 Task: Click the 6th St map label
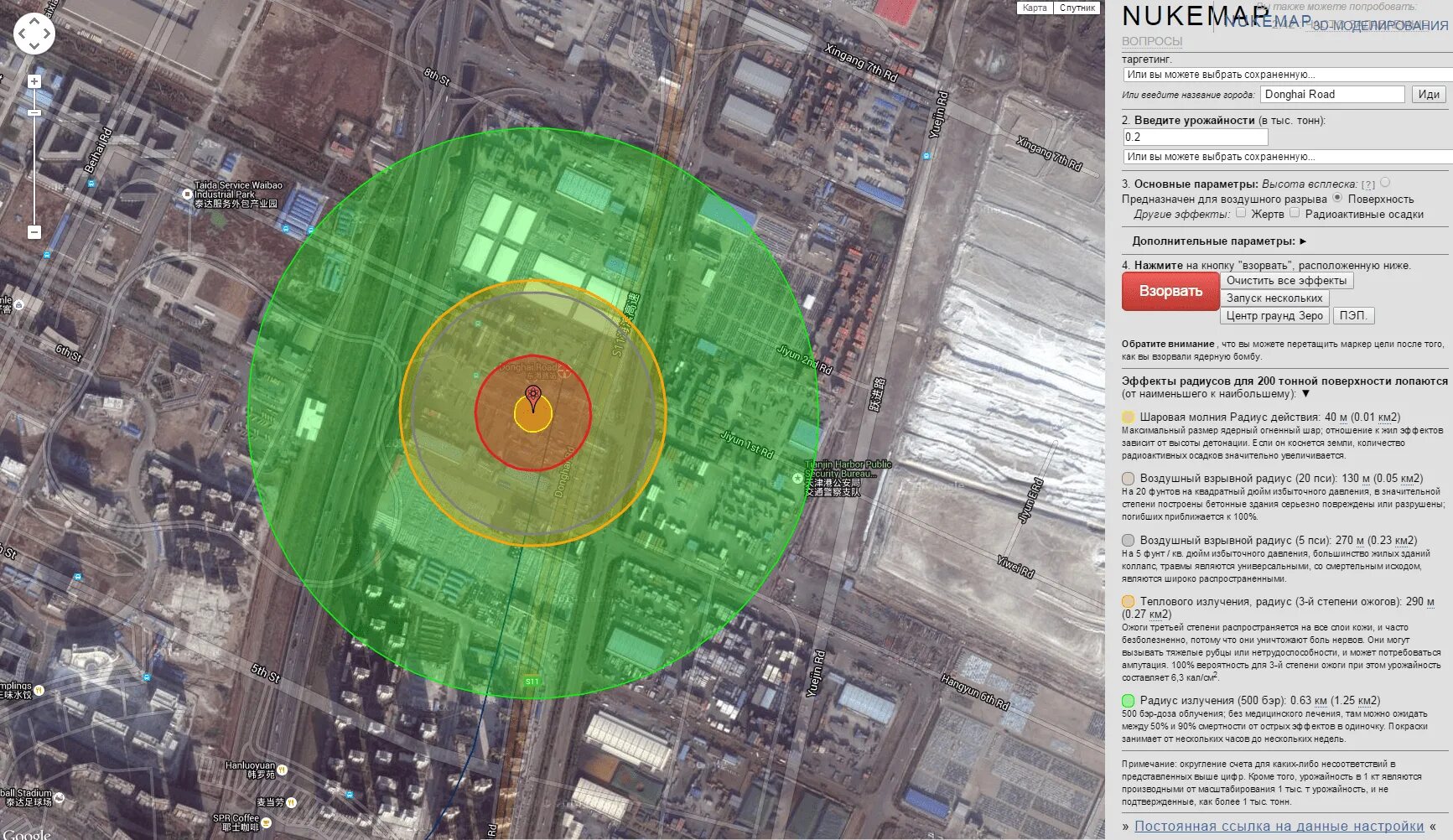pyautogui.click(x=69, y=353)
